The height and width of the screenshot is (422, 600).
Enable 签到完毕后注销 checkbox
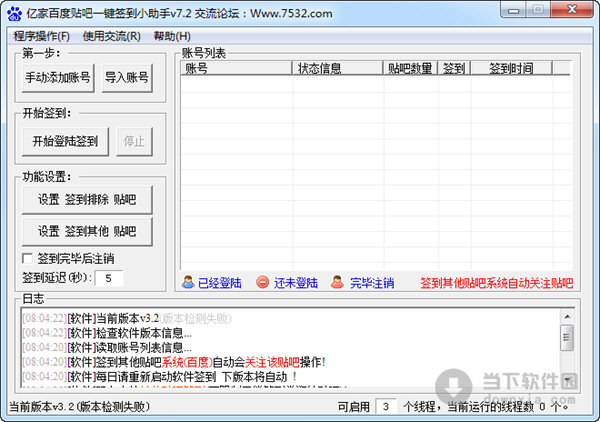pos(28,259)
